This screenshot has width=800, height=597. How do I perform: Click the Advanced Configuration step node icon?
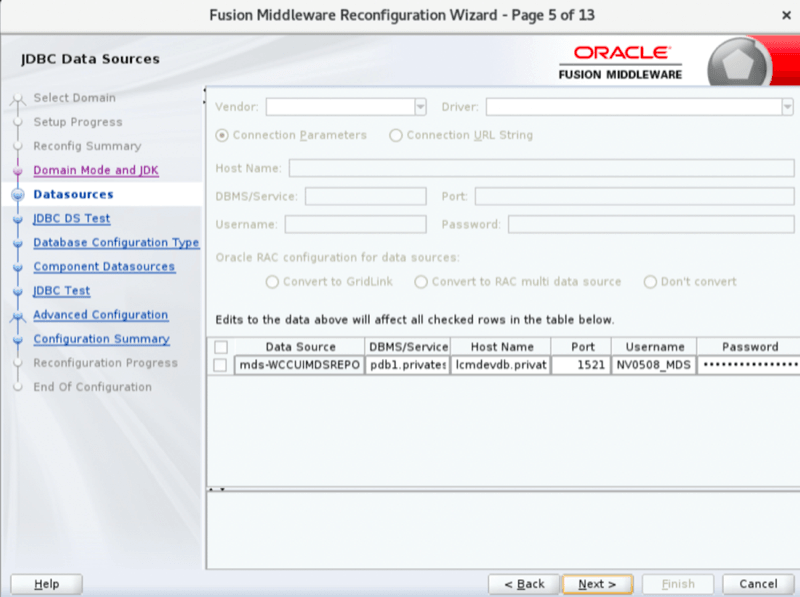[x=18, y=316]
